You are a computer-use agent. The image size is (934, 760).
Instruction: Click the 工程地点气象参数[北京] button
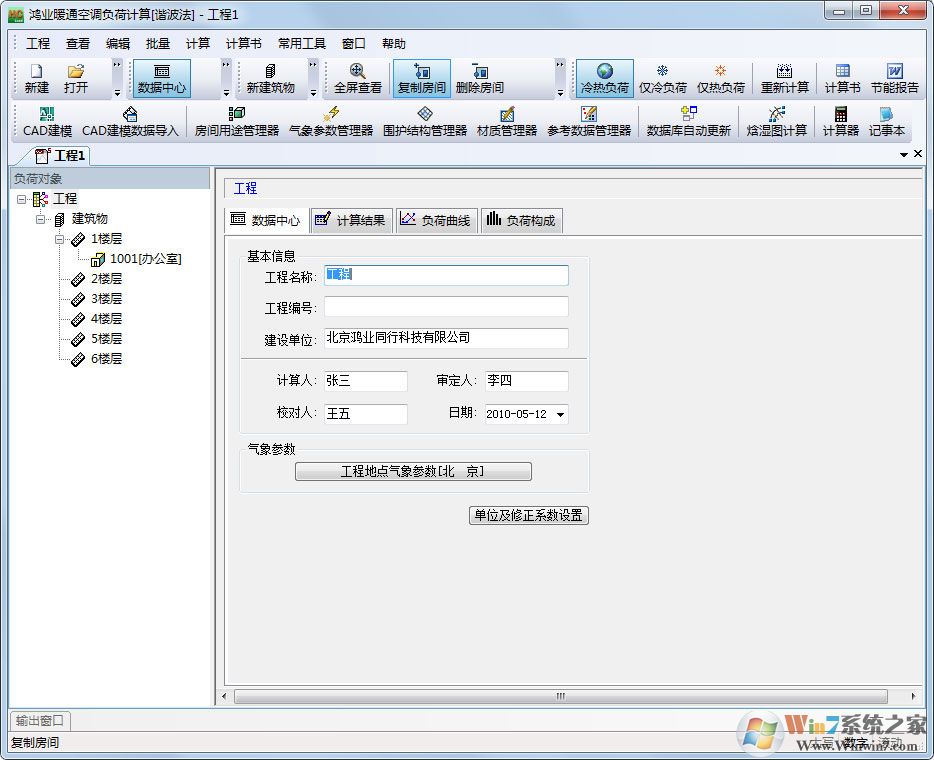413,471
